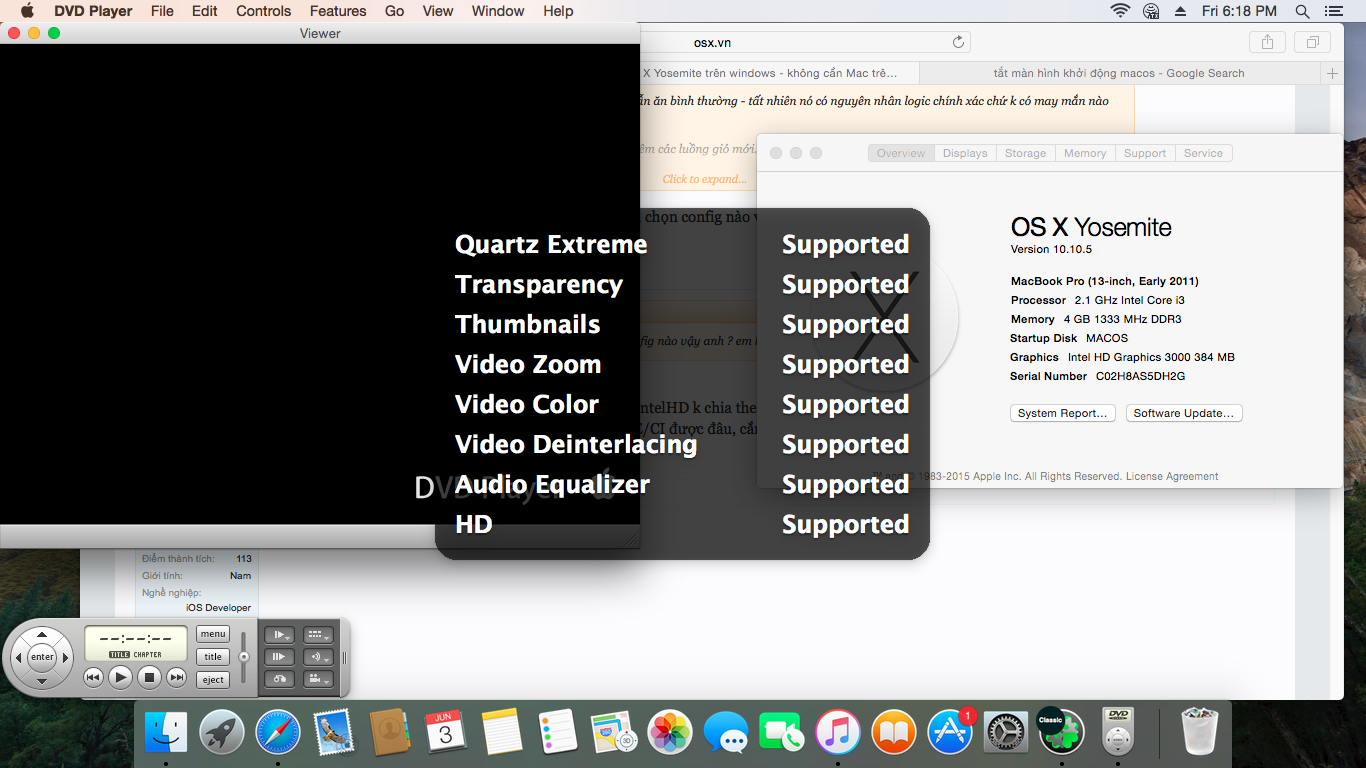The image size is (1366, 768).
Task: Open the License Agreement link
Action: pyautogui.click(x=1172, y=476)
